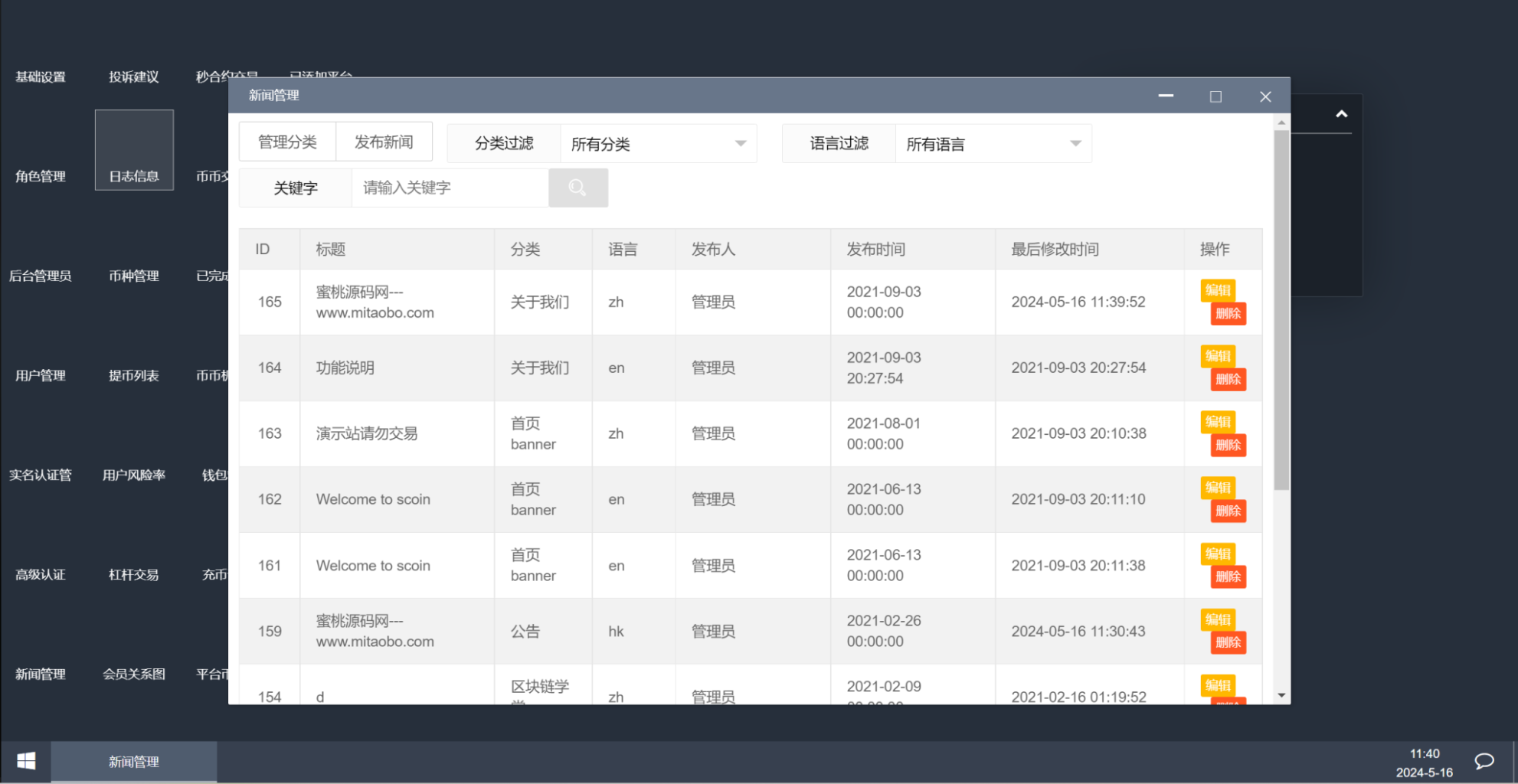The height and width of the screenshot is (784, 1518).
Task: Open the 杠杆交易 desktop icon
Action: click(134, 574)
